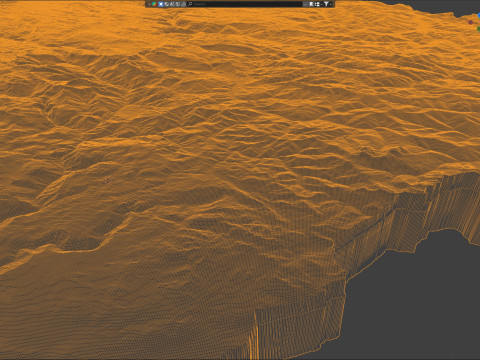Click the magnifier search icon in the top bar
The height and width of the screenshot is (360, 480).
(x=190, y=4)
